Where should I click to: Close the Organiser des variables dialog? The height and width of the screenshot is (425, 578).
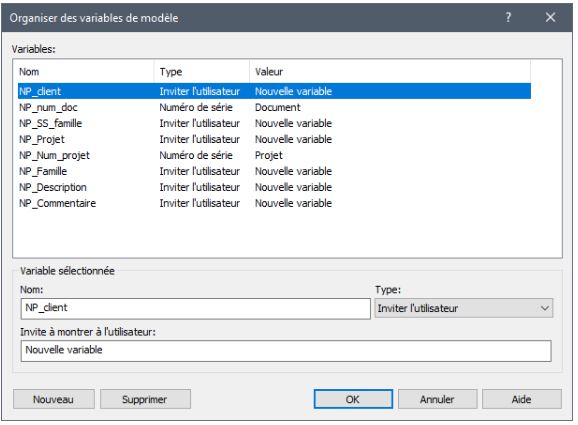pyautogui.click(x=550, y=17)
